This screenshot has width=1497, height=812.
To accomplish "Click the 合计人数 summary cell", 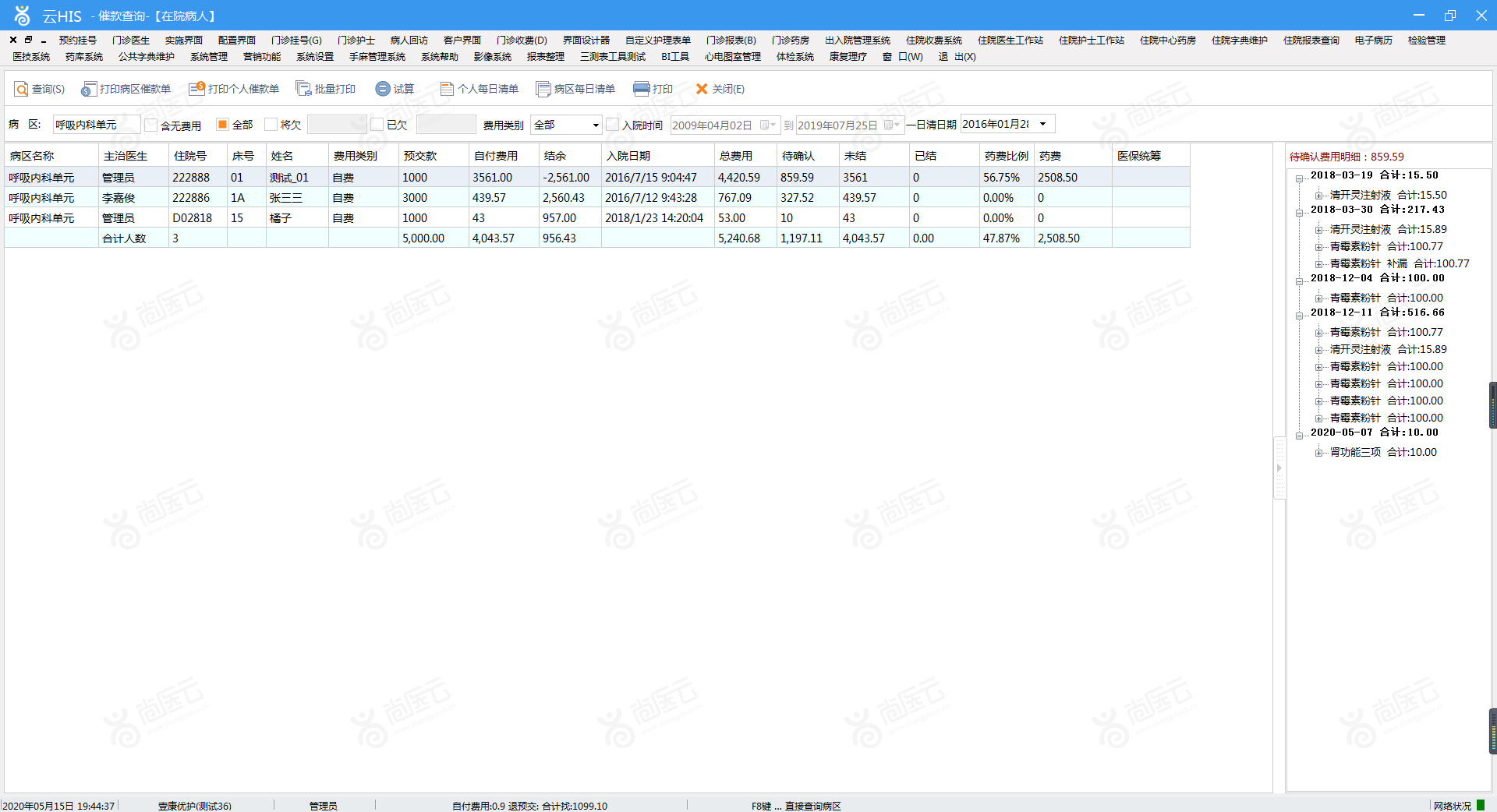I will [x=133, y=238].
